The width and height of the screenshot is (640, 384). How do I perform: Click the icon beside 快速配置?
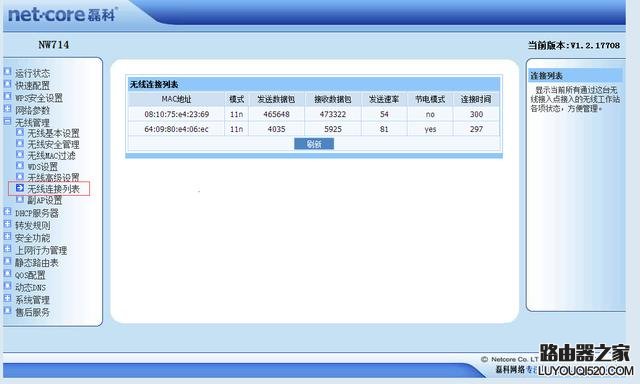coord(7,84)
